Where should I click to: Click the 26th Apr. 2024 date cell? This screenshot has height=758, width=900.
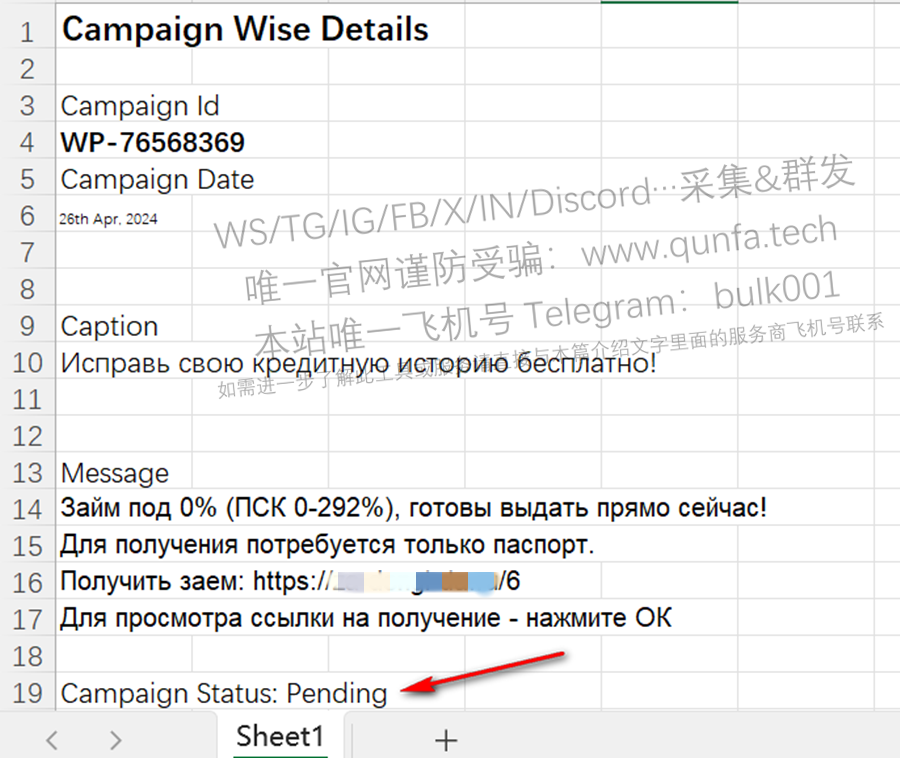pyautogui.click(x=108, y=219)
